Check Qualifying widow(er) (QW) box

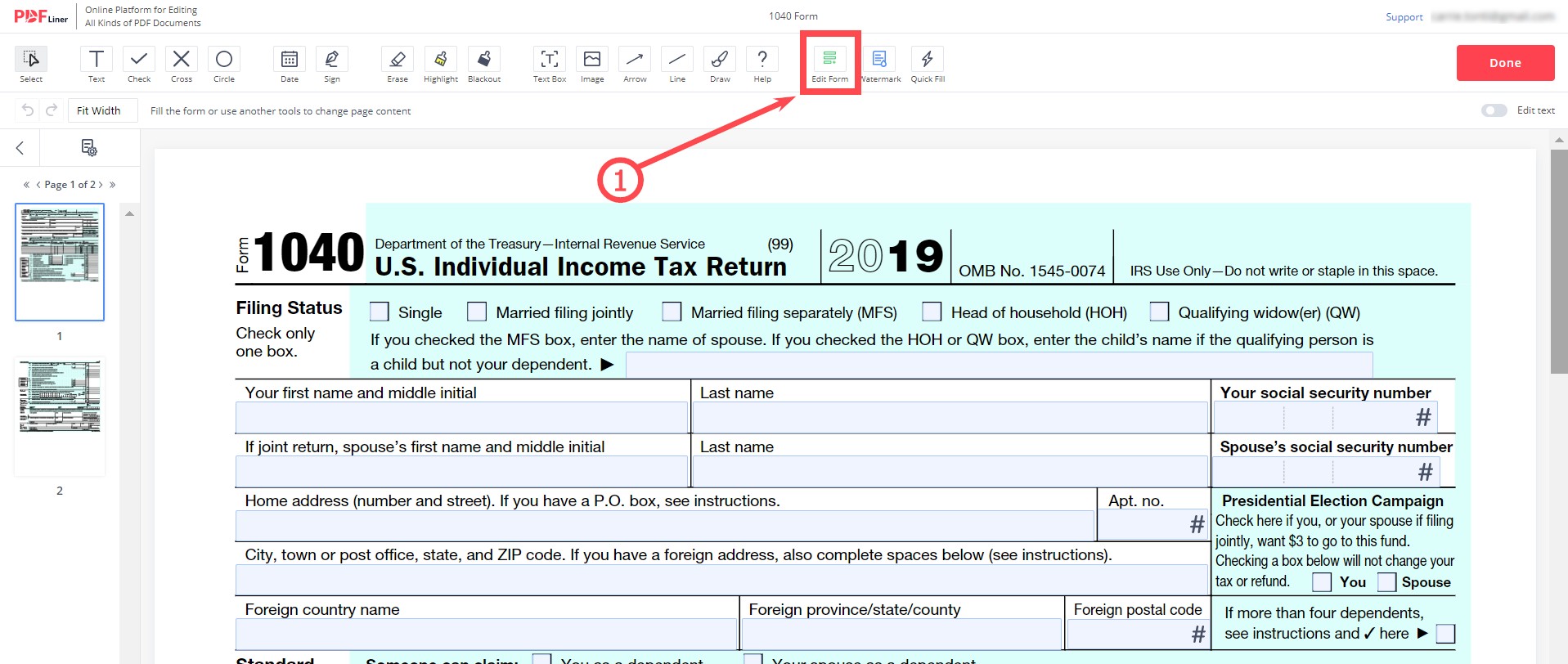1159,312
